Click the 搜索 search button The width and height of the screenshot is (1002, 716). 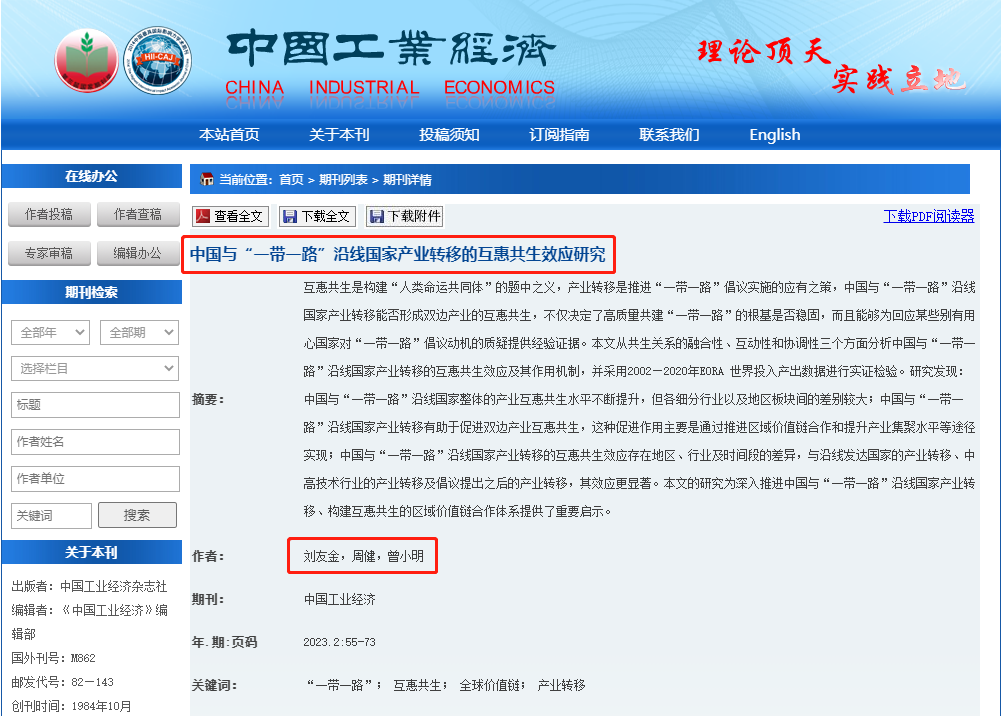(x=137, y=515)
